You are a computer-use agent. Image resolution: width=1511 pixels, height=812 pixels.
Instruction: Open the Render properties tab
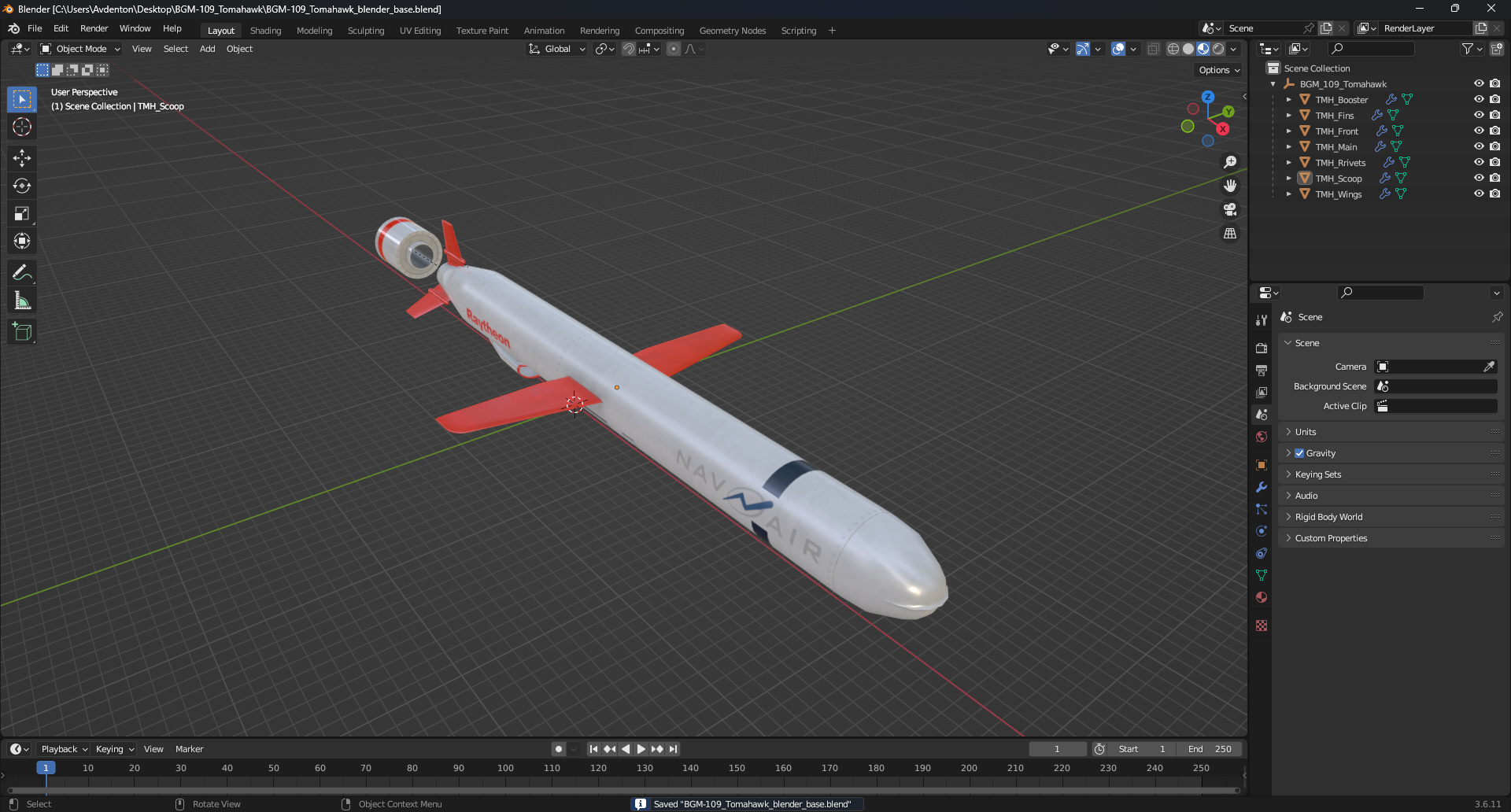1262,348
